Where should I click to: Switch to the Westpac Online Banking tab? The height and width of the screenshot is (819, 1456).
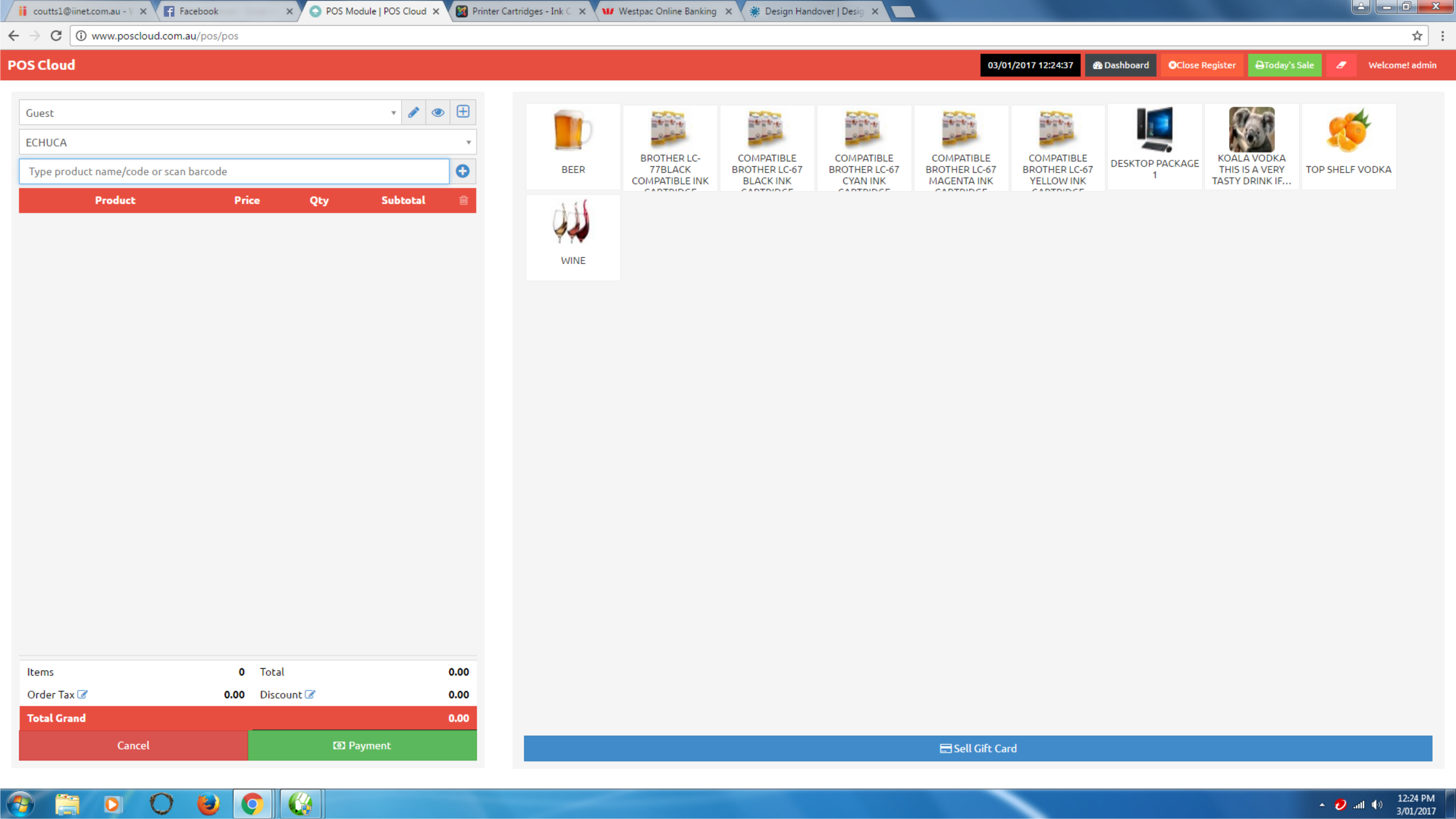click(x=667, y=11)
